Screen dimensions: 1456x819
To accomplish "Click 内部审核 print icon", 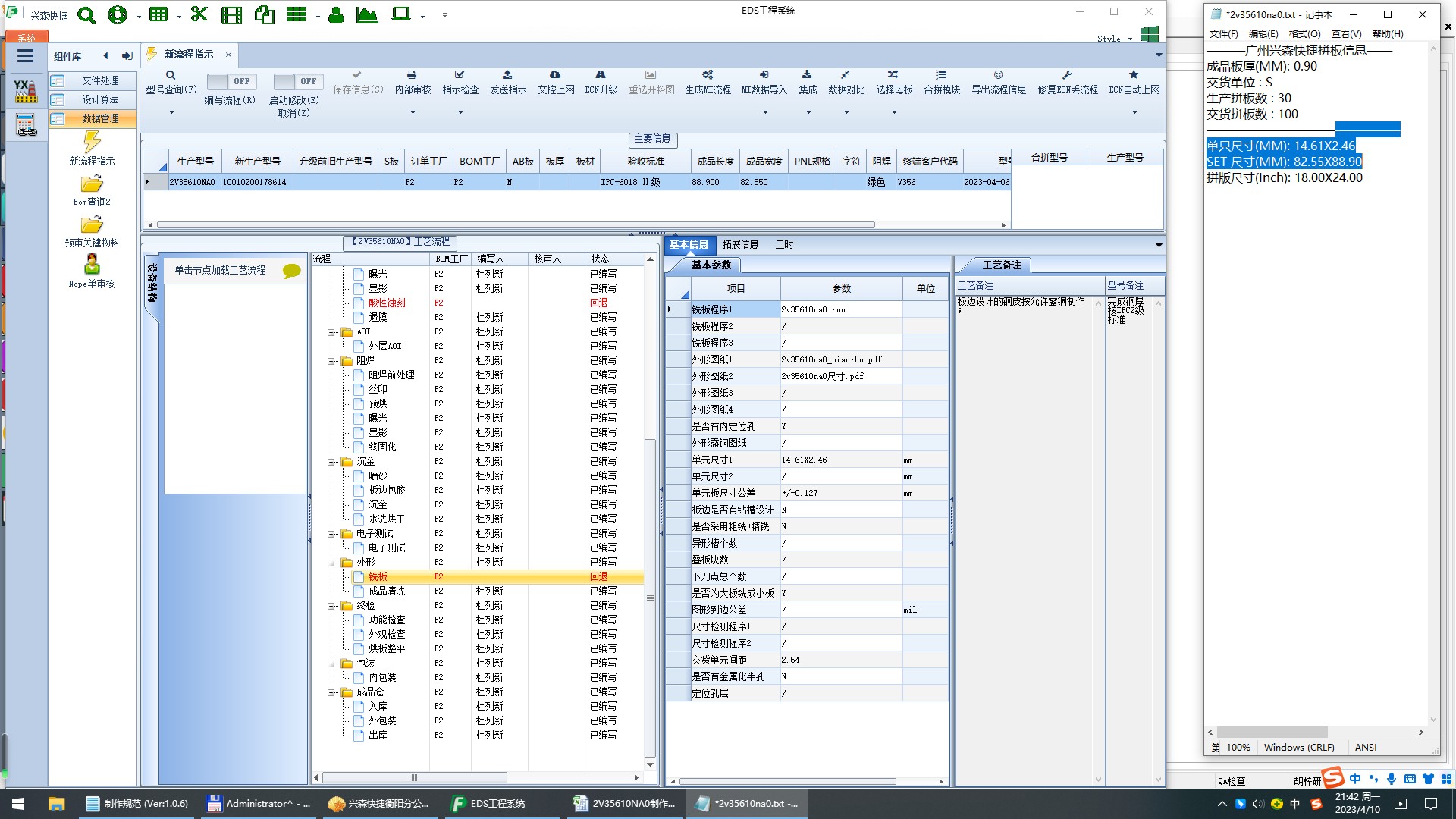I will [x=412, y=75].
